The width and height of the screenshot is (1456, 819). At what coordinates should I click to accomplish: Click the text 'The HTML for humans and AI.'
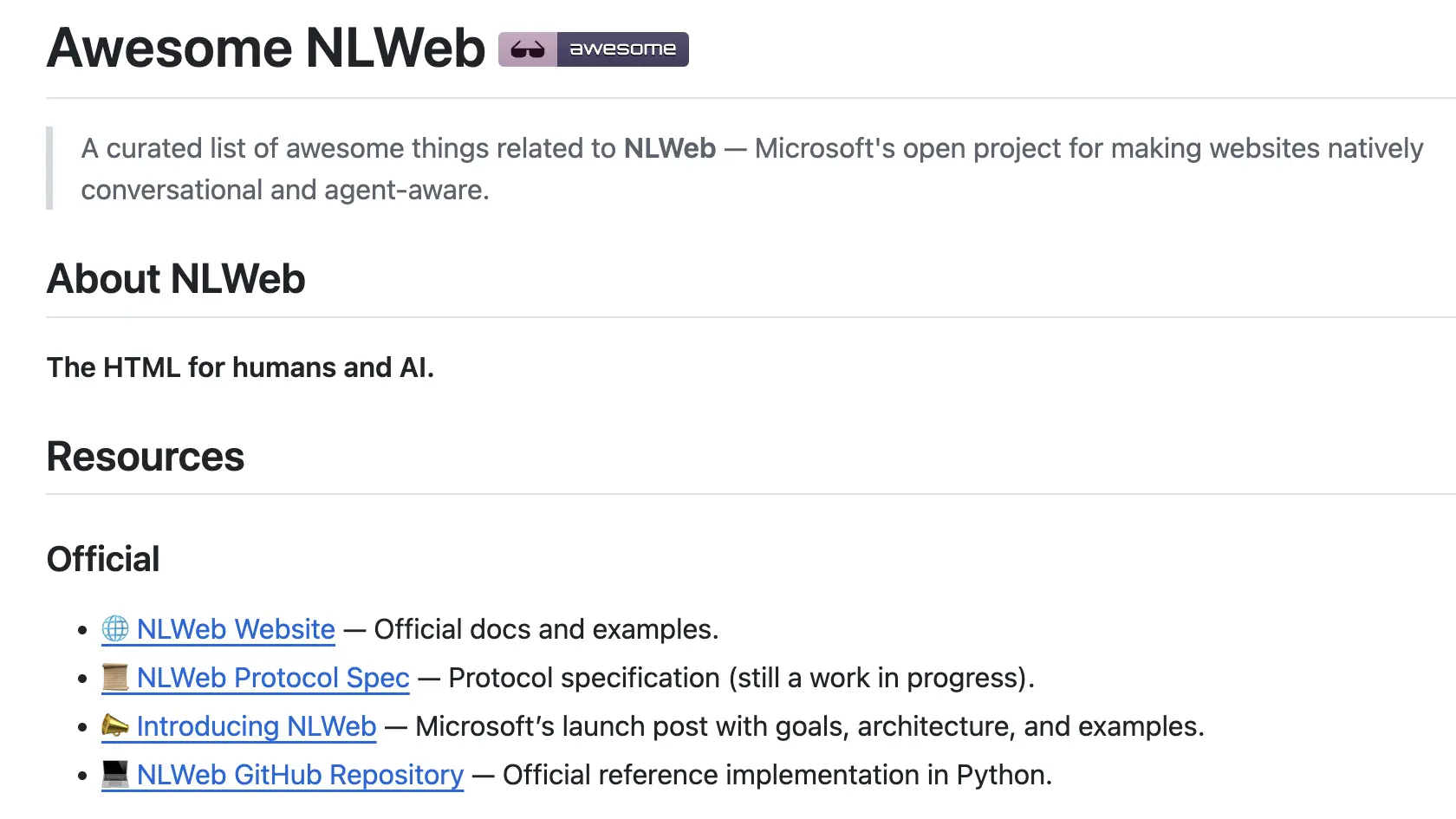pos(240,367)
